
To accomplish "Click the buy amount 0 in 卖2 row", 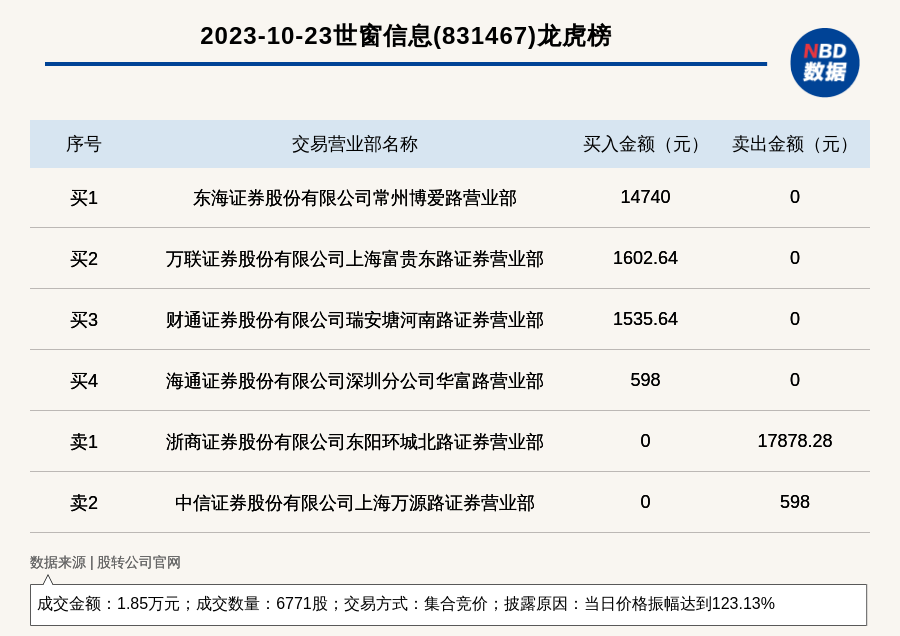I will pyautogui.click(x=645, y=502).
